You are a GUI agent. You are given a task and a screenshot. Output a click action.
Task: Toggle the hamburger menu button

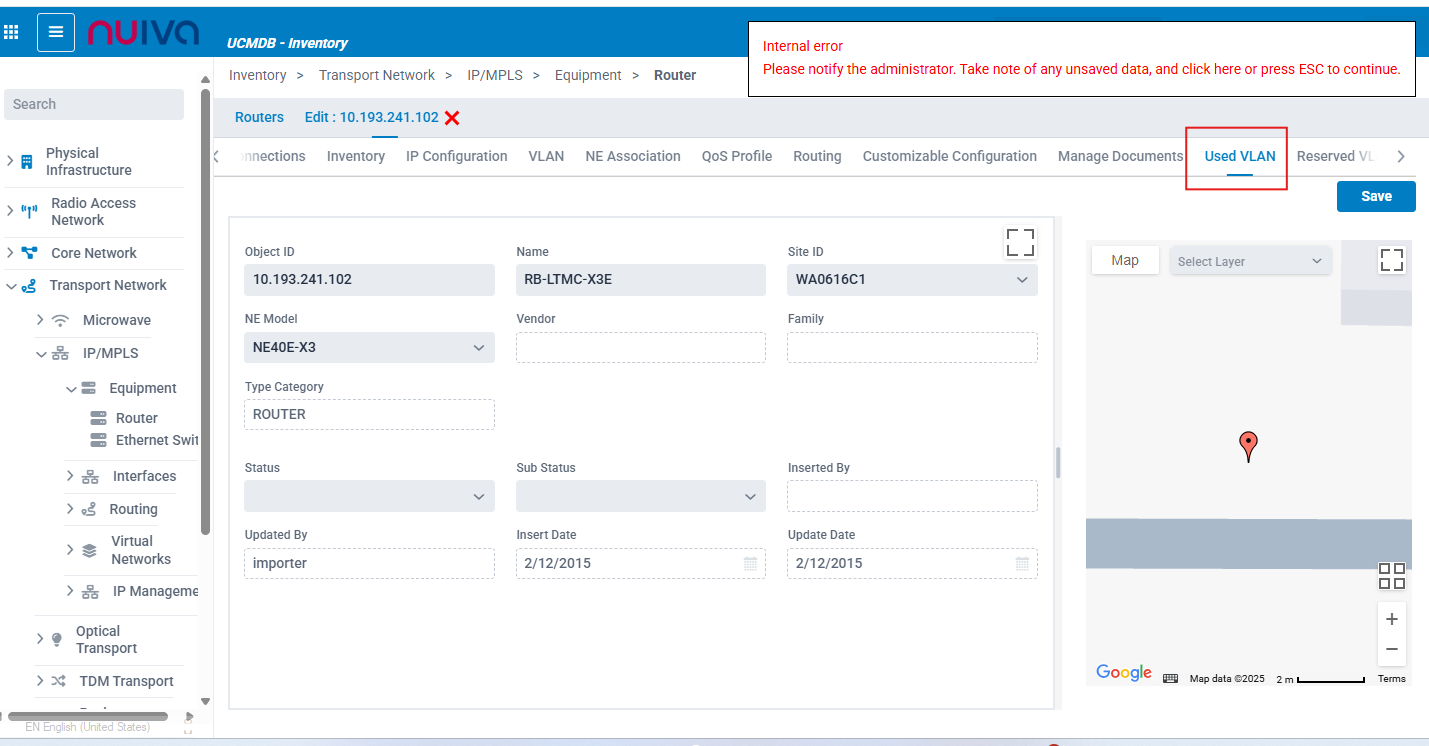56,32
